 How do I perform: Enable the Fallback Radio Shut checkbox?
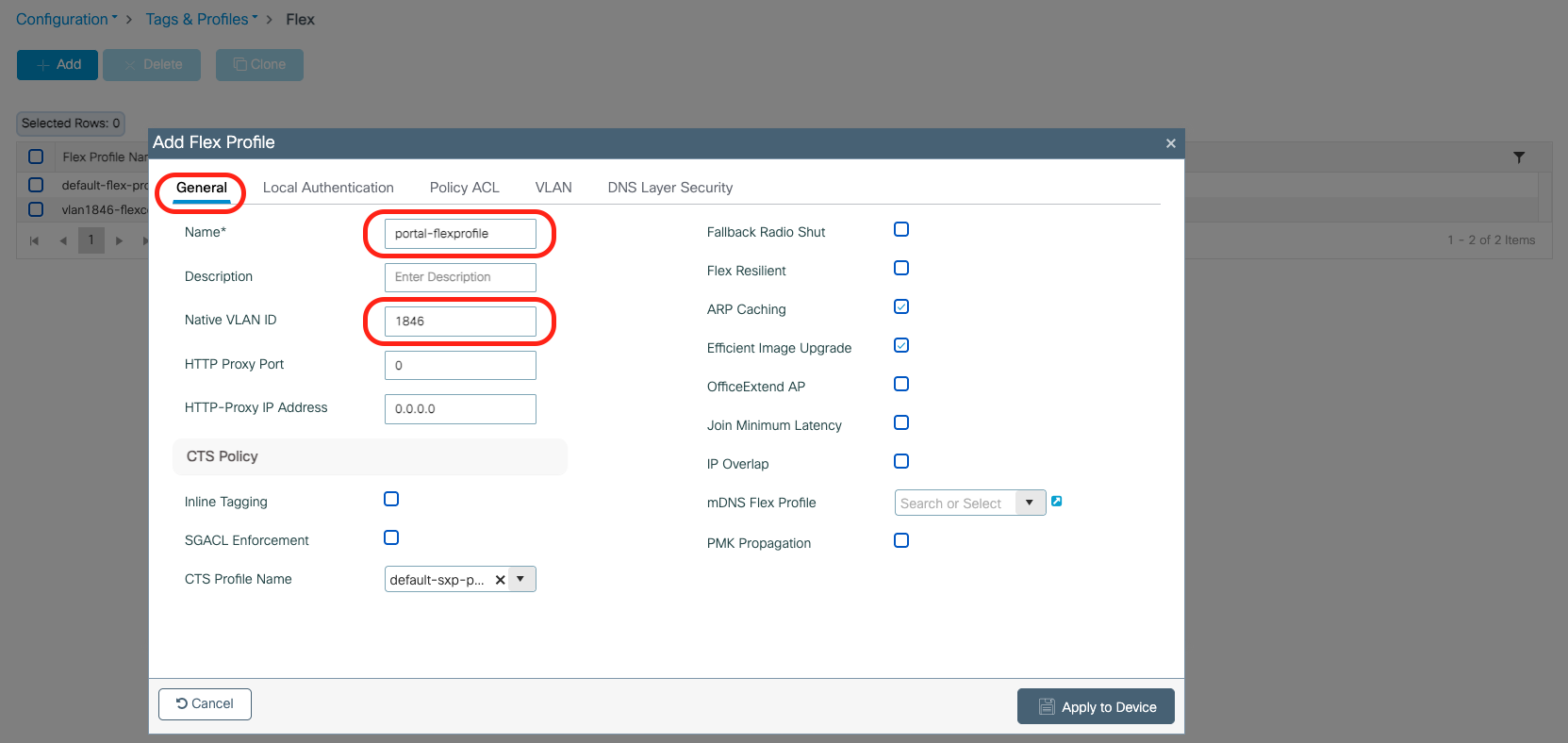[x=901, y=230]
